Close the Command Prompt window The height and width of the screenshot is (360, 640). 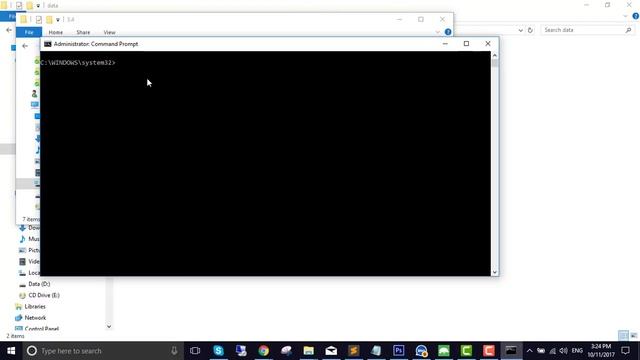pyautogui.click(x=488, y=44)
